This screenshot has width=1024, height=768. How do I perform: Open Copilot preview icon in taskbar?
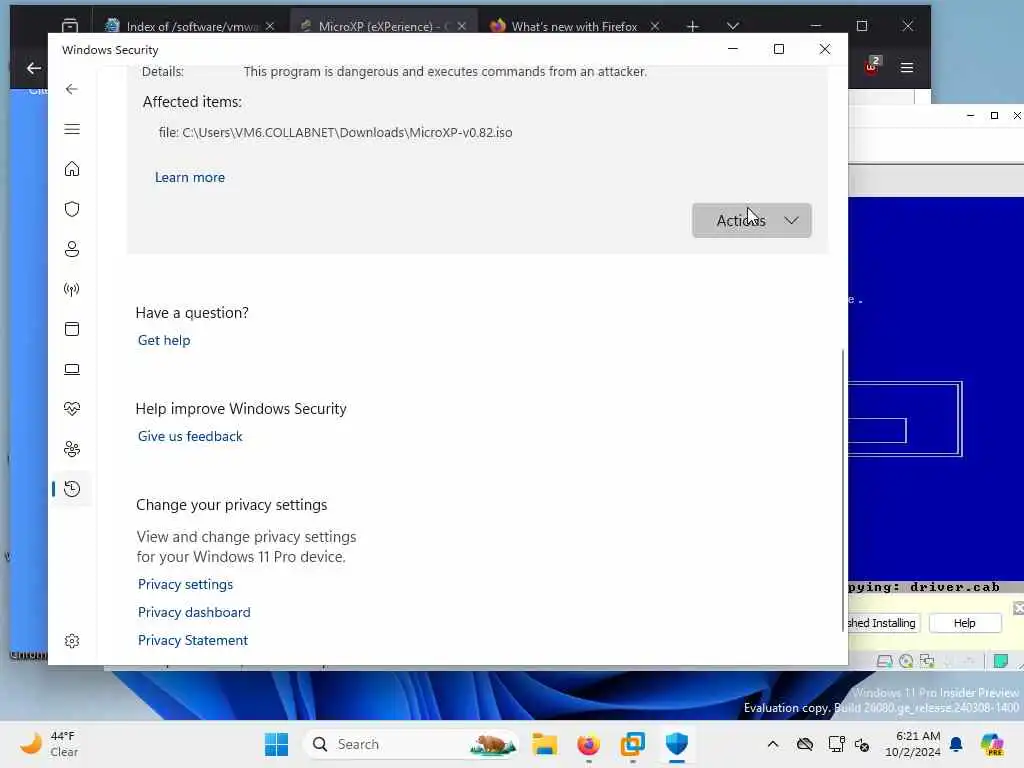coord(992,744)
